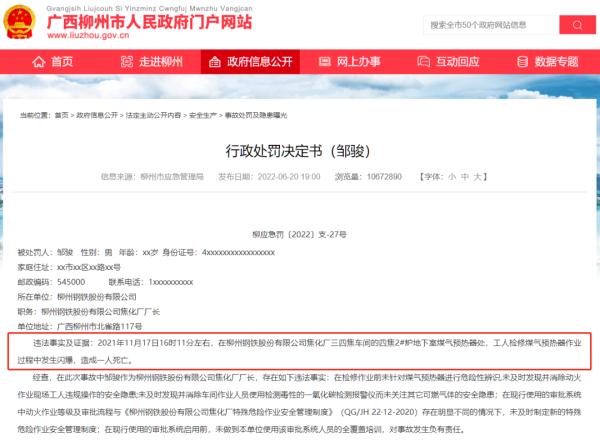Viewport: 600px width, 441px height.
Task: Click the icon beside 走进柳州
Action: click(127, 62)
